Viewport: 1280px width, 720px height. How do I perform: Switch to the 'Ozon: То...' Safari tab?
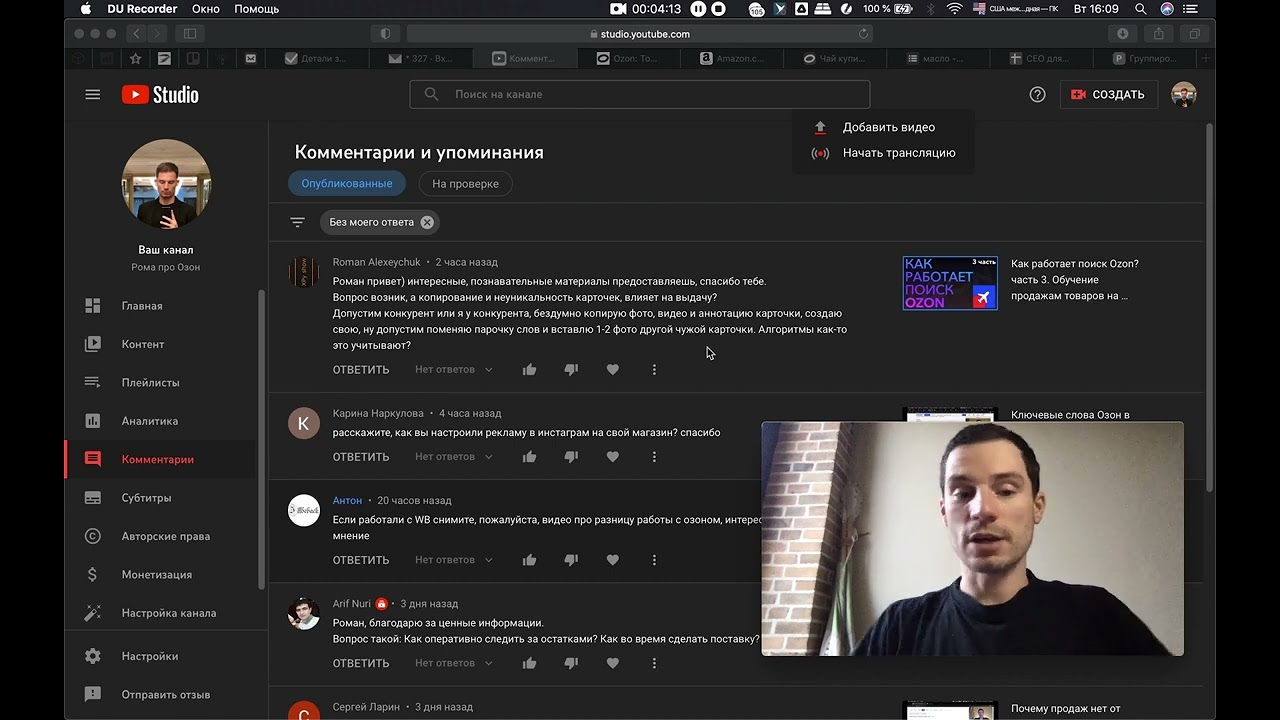[627, 59]
